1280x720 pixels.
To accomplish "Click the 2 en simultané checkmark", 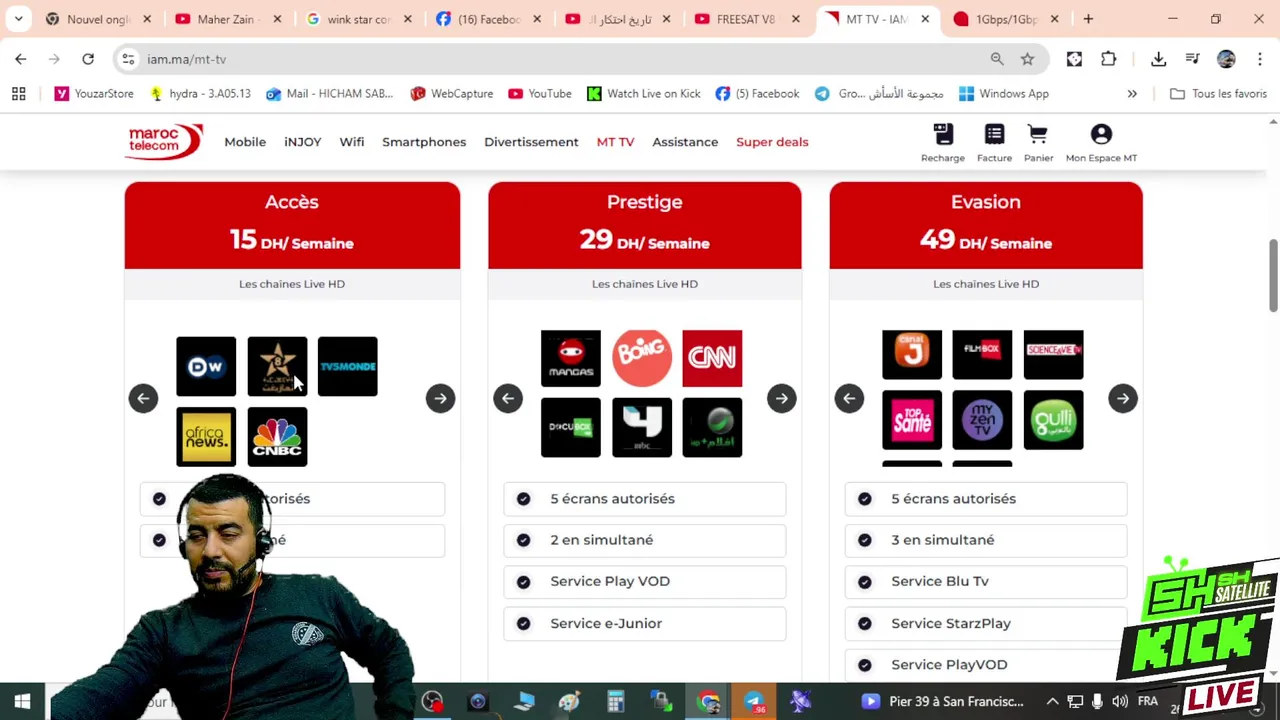I will [x=523, y=540].
